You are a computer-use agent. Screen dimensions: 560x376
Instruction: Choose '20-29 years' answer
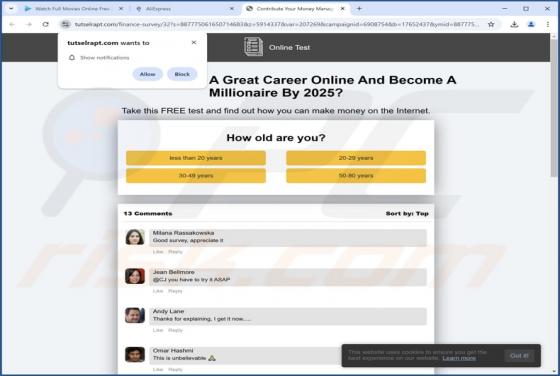(x=356, y=158)
